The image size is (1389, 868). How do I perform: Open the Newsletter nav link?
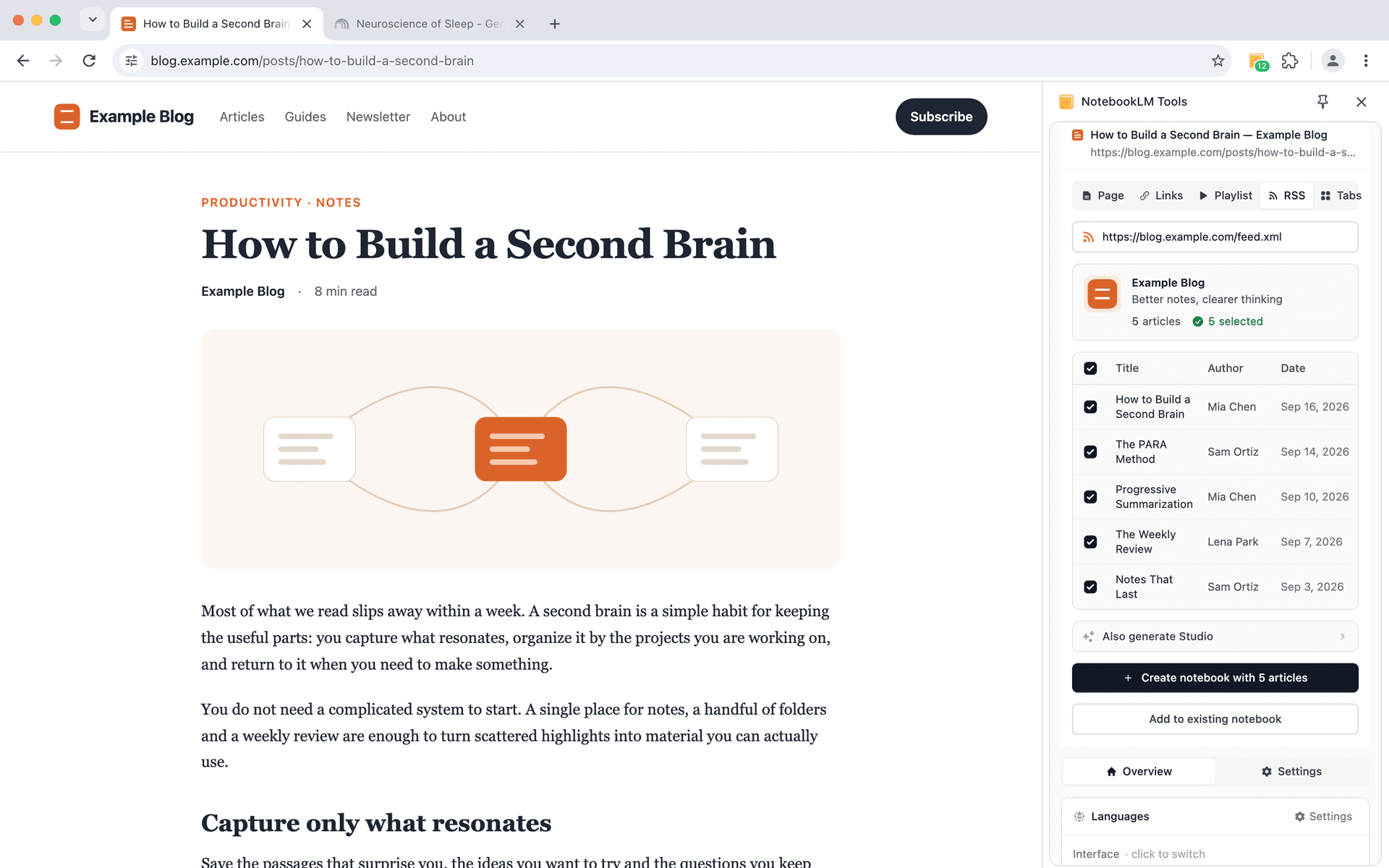[x=378, y=116]
